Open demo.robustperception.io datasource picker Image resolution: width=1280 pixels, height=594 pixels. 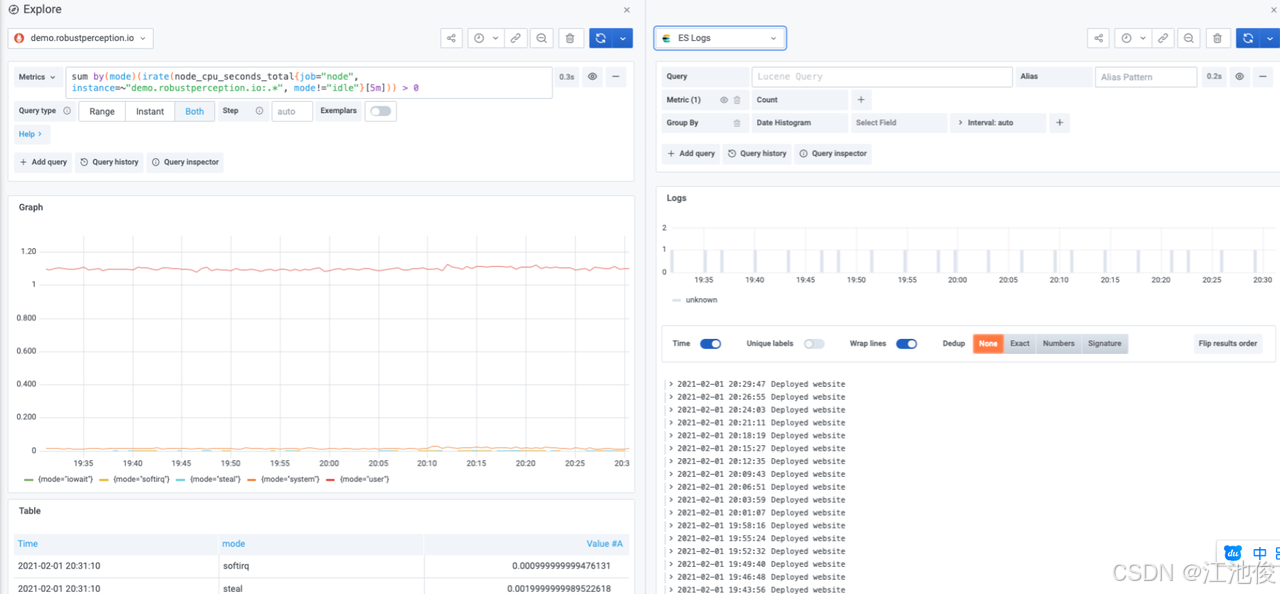point(81,38)
